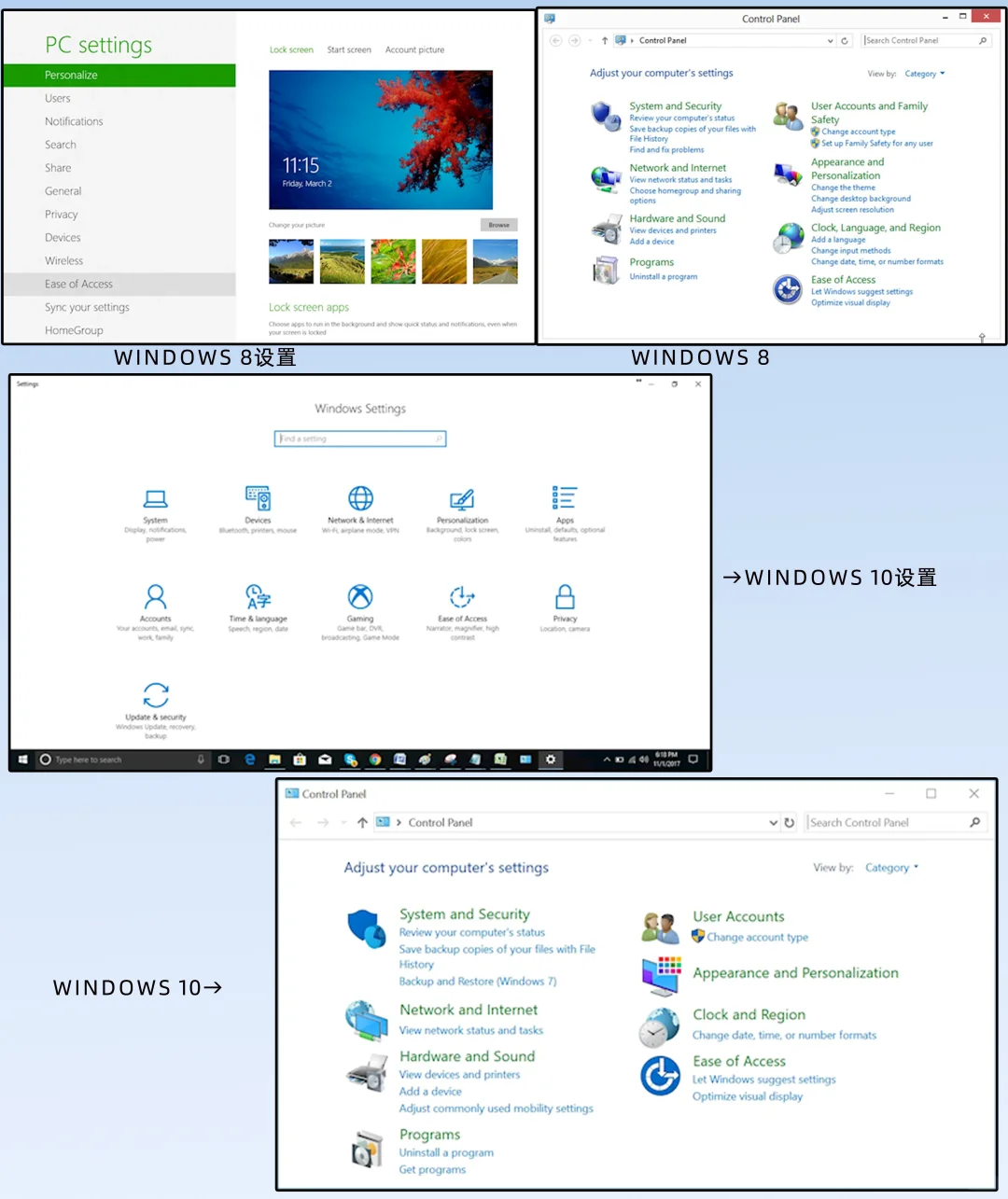
Task: Click Network and Internet icon, Windows 10 Control Panel
Action: click(x=367, y=1020)
